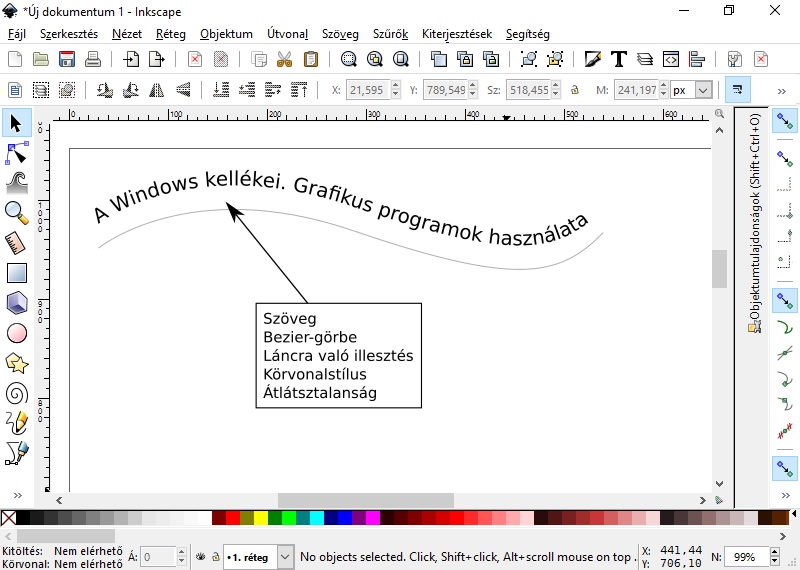Click the Import file icon
Image resolution: width=800 pixels, height=570 pixels.
131,59
